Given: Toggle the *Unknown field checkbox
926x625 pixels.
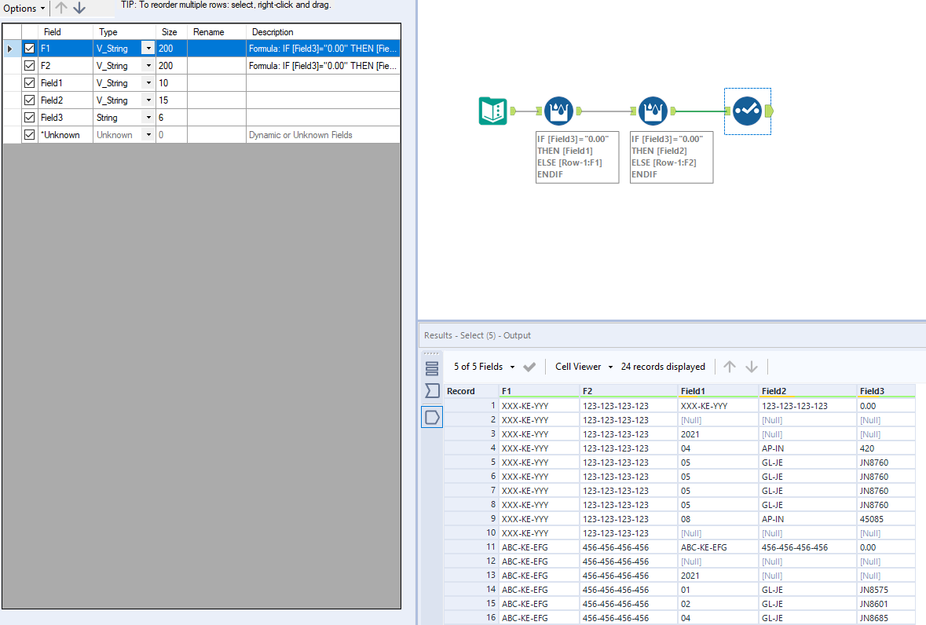Looking at the screenshot, I should coord(30,135).
